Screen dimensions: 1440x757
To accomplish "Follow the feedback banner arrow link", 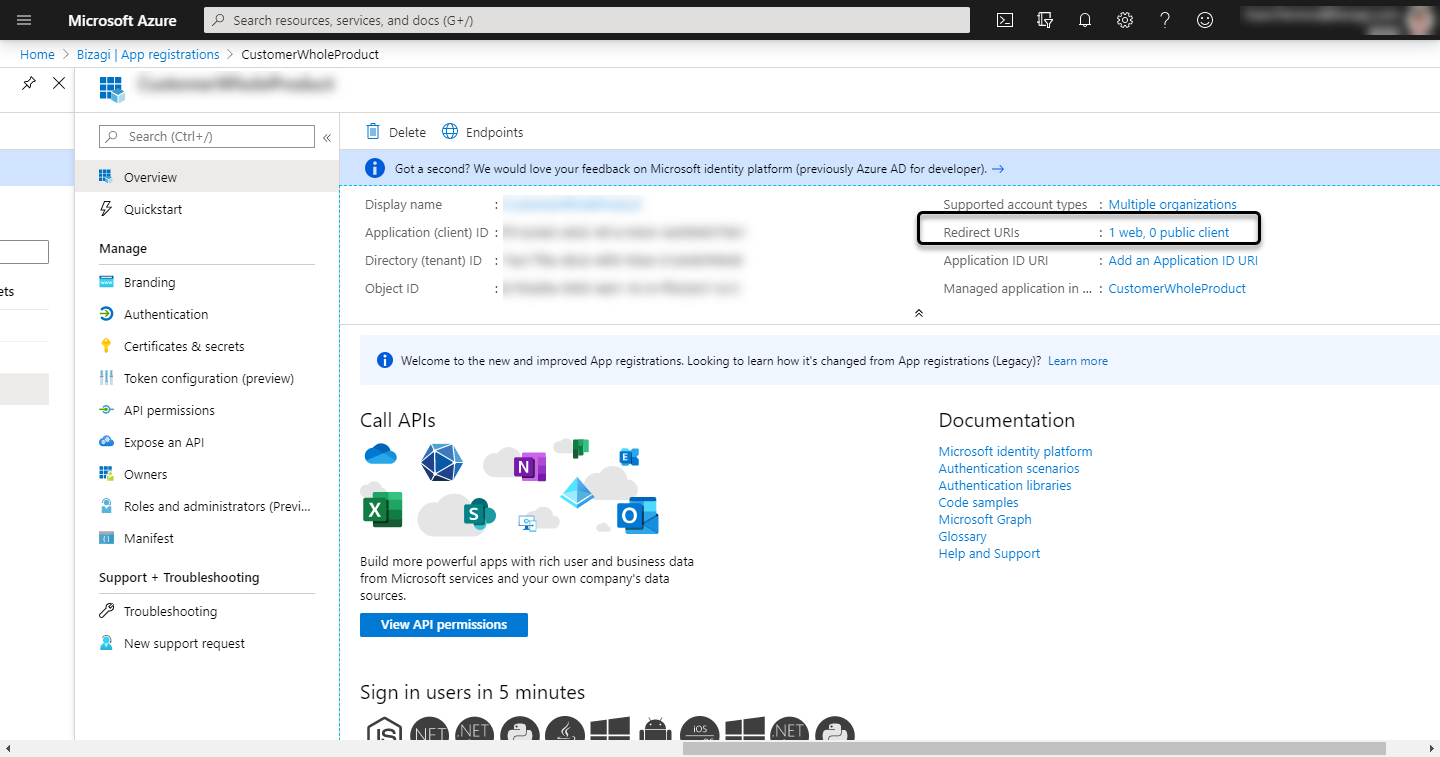I will coord(998,169).
